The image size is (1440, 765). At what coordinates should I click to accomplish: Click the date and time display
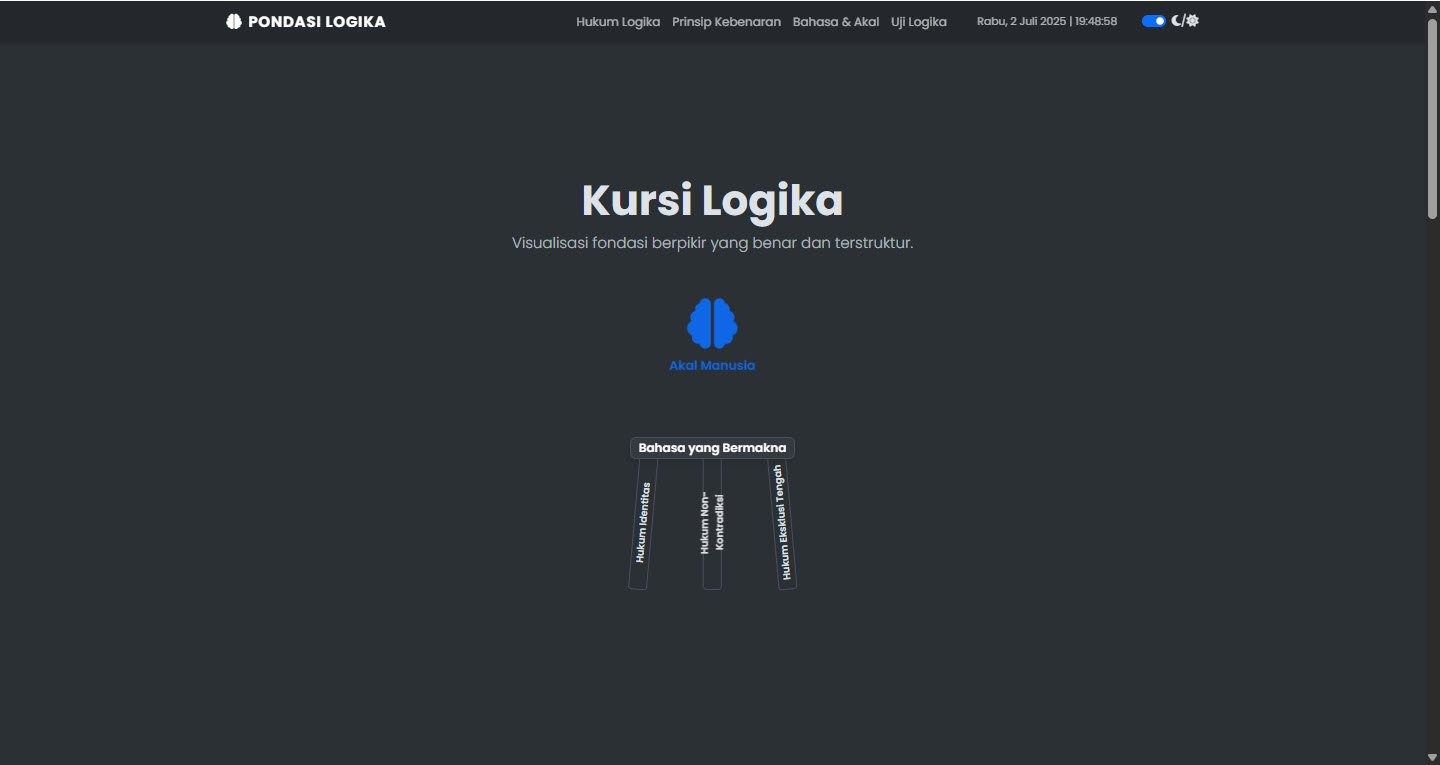tap(1047, 21)
